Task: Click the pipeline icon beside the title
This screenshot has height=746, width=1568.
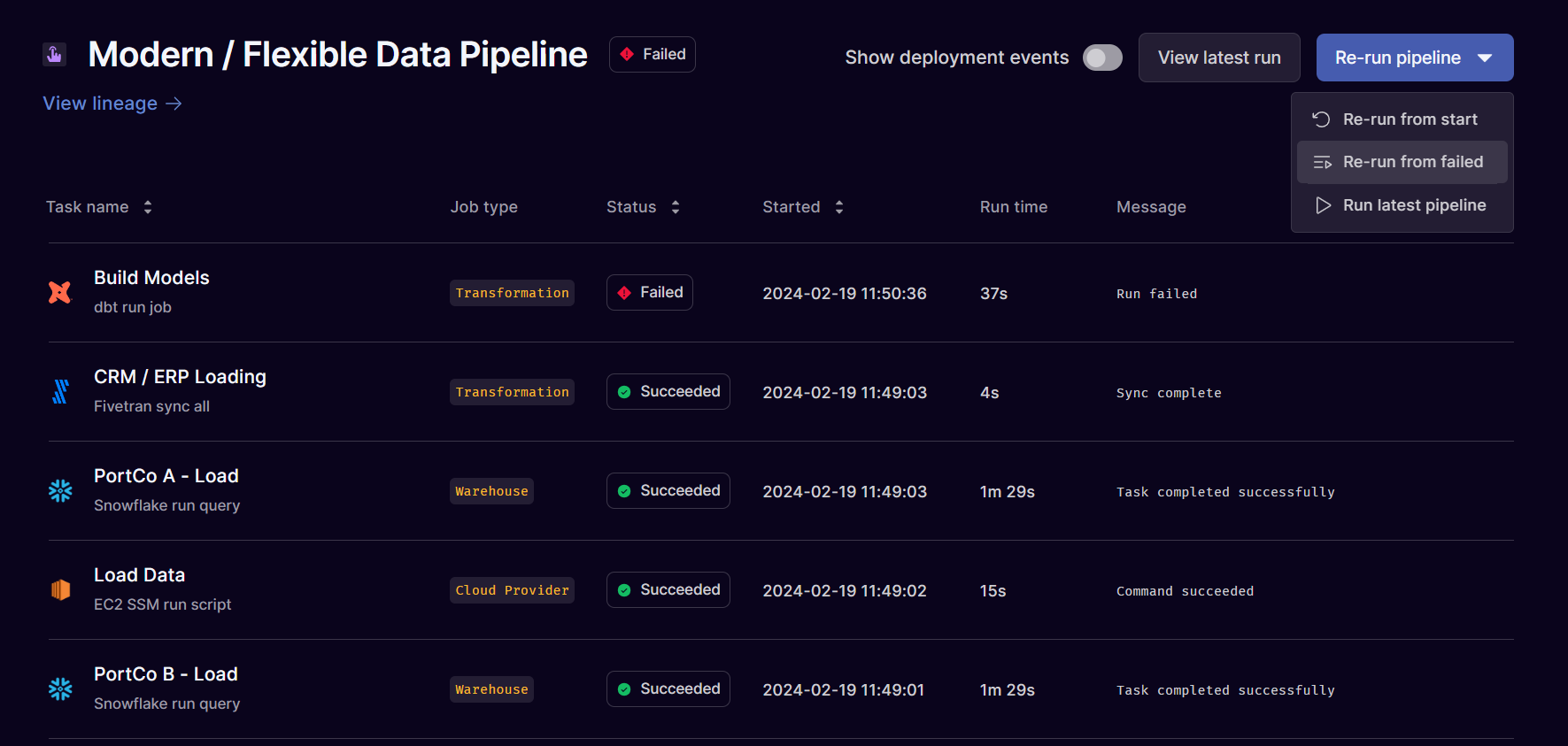Action: coord(54,55)
